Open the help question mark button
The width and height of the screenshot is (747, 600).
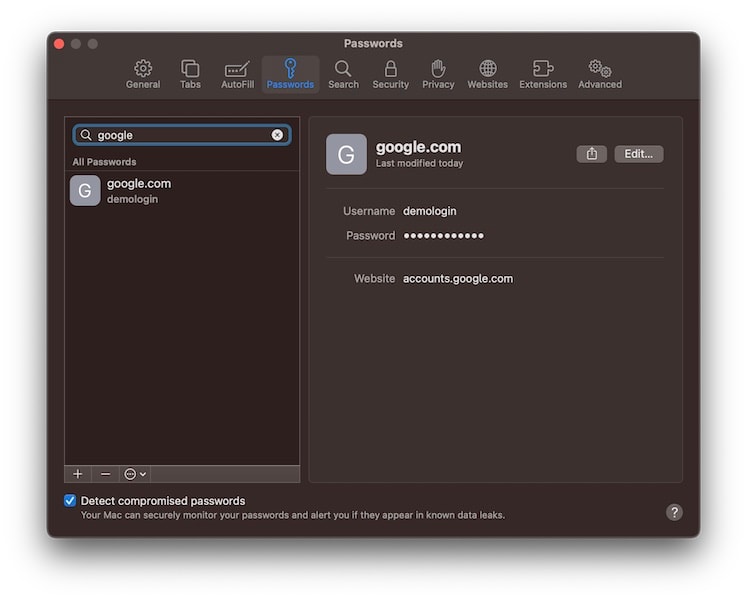(674, 512)
